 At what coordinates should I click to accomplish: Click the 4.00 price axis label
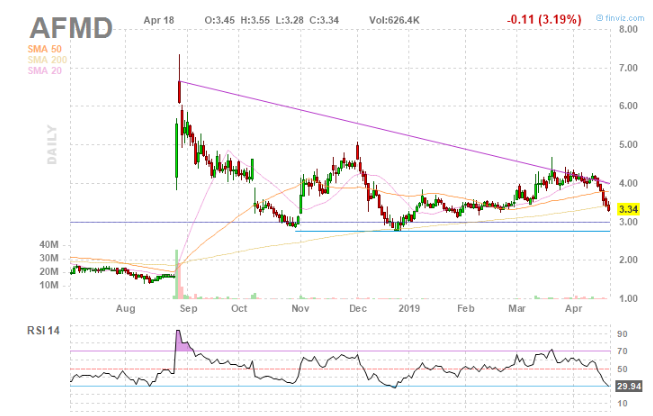pos(628,183)
